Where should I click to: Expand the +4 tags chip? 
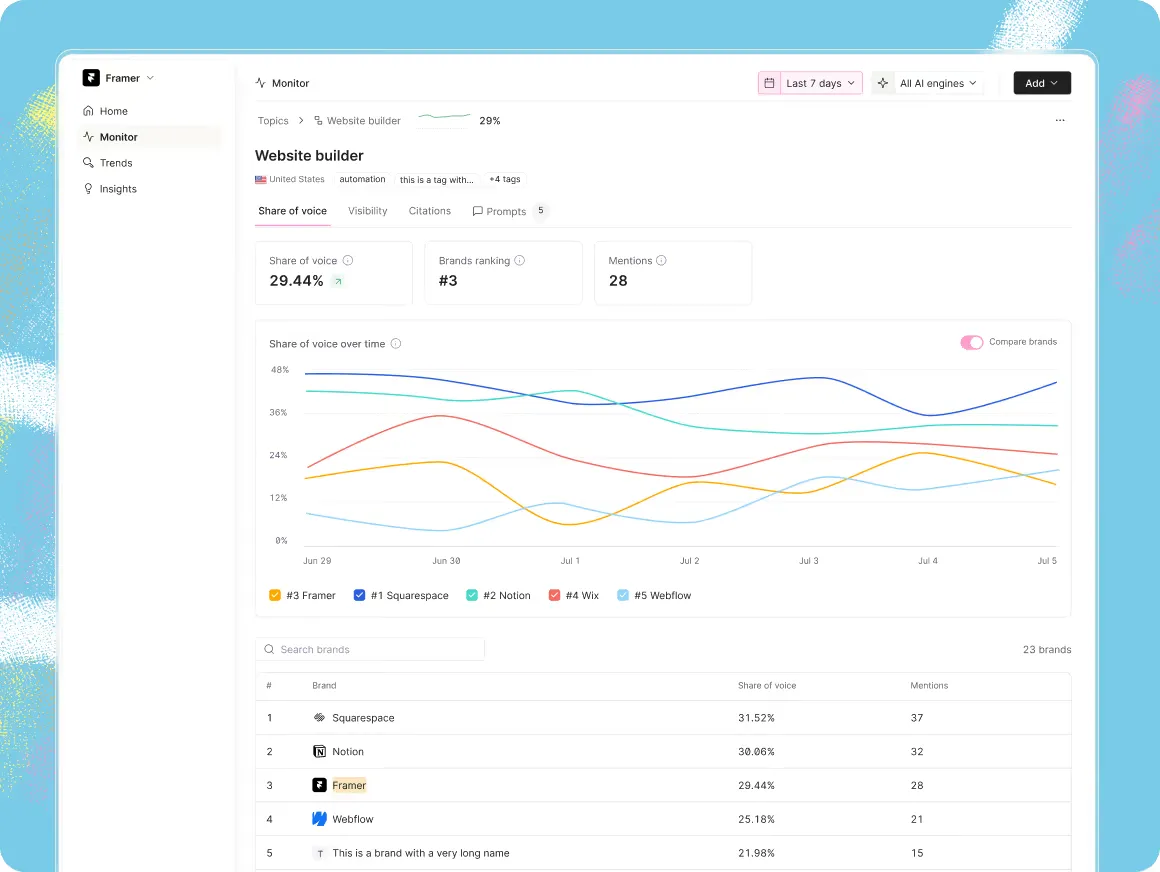pyautogui.click(x=505, y=179)
